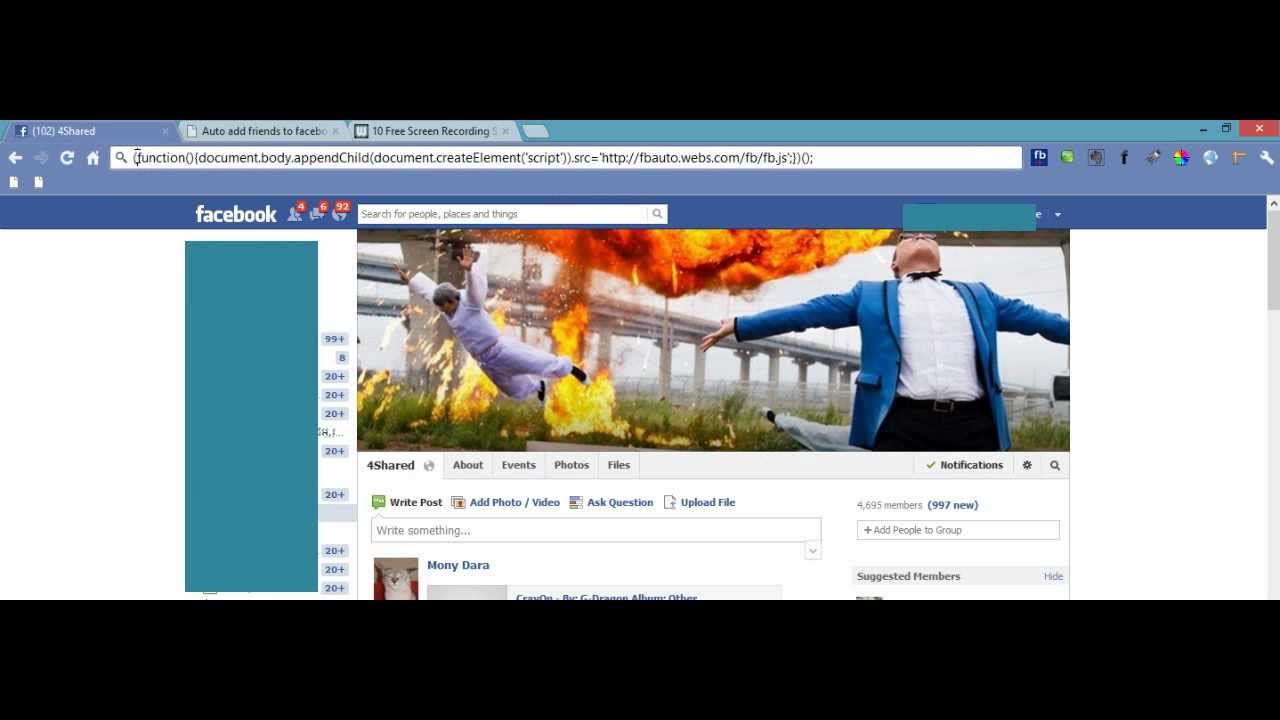Click the facebook logo
1280x720 pixels.
(x=236, y=214)
